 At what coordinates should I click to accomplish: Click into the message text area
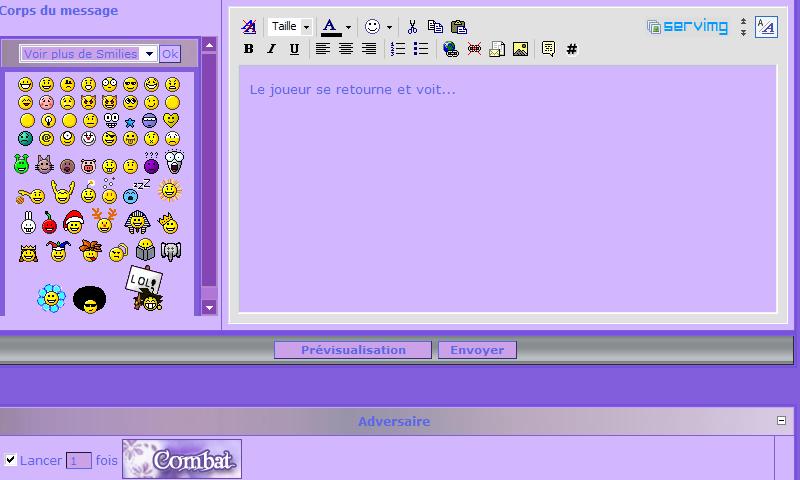click(507, 190)
